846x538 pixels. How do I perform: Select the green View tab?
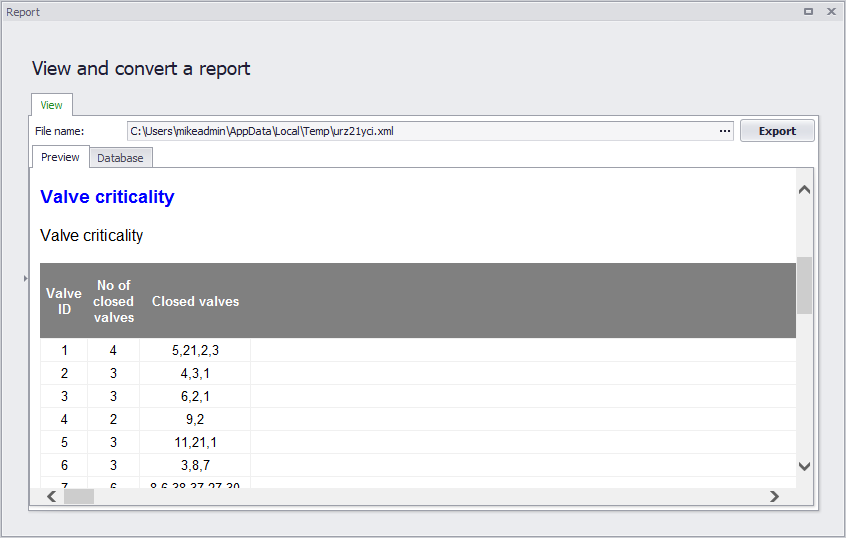click(x=51, y=105)
